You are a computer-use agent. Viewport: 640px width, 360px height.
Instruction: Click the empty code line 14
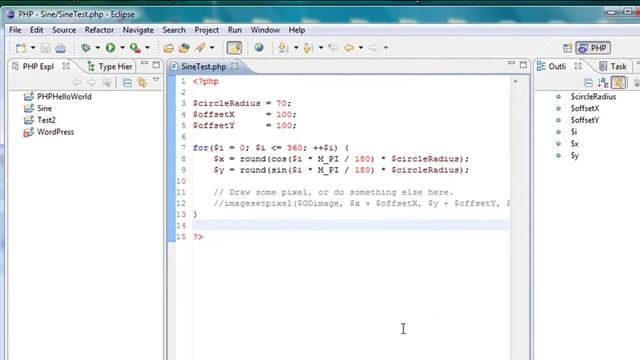351,225
